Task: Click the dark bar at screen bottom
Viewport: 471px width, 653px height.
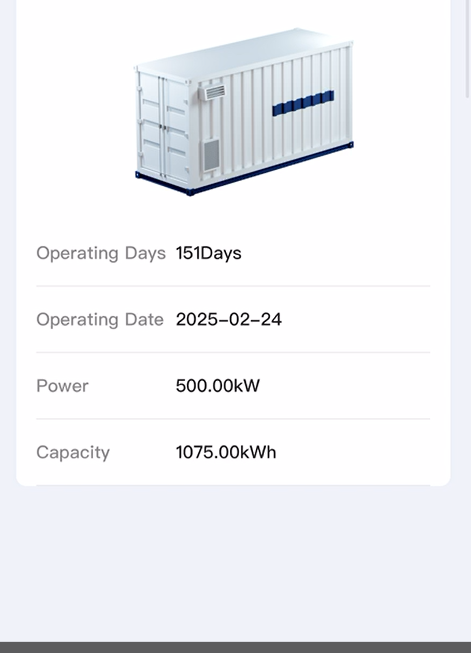Action: (x=235, y=648)
